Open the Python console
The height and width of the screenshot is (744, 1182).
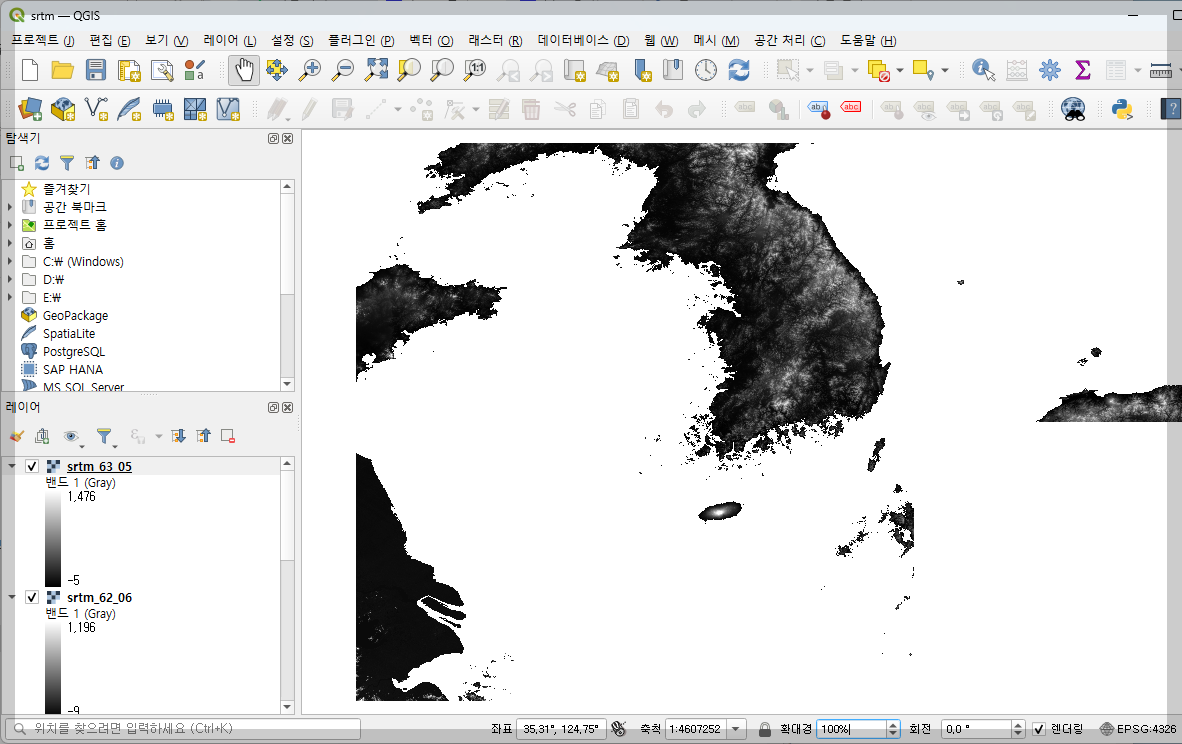tap(1121, 108)
